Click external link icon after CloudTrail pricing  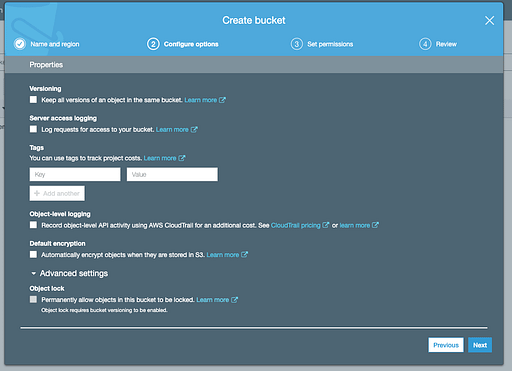click(x=326, y=225)
